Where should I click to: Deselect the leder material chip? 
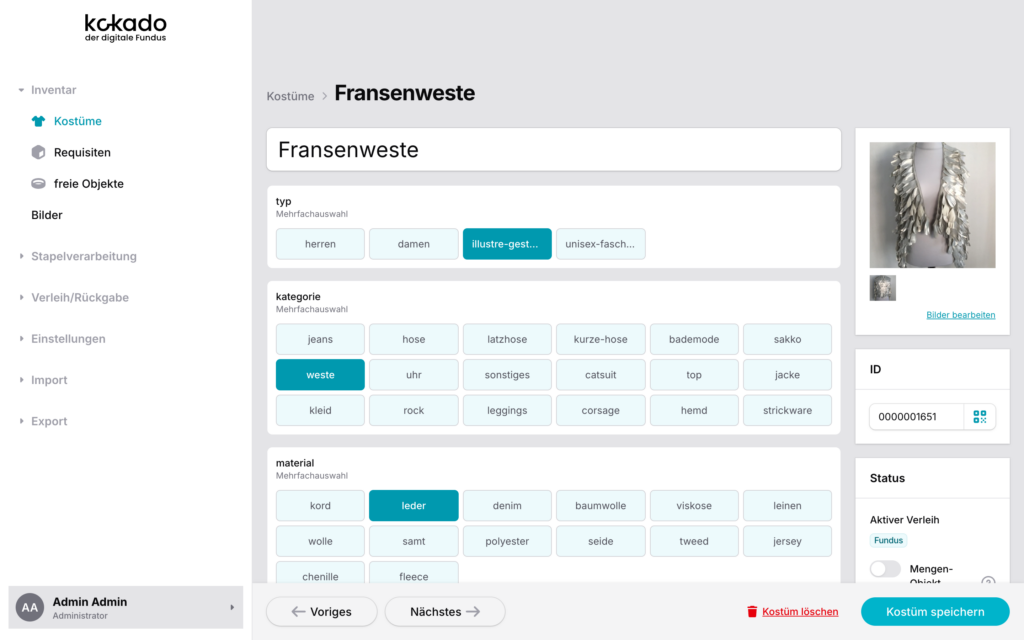click(x=413, y=505)
